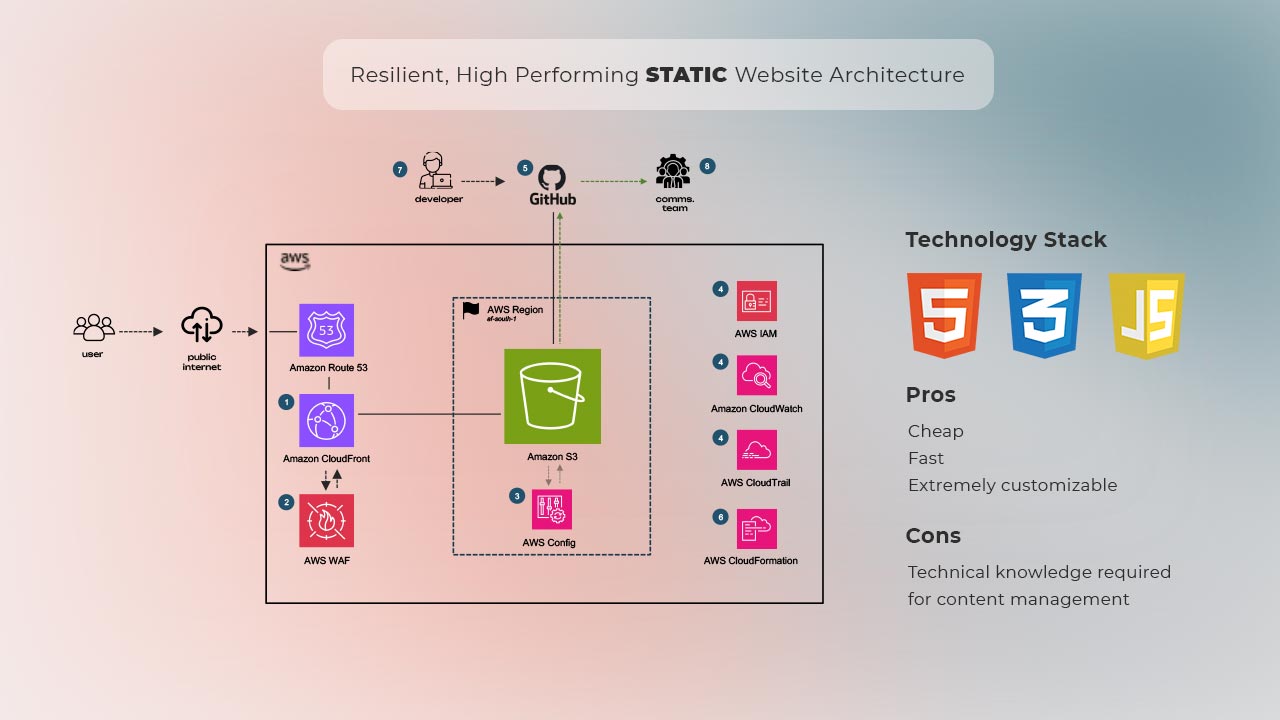
Task: Select the comms. team label
Action: click(675, 204)
